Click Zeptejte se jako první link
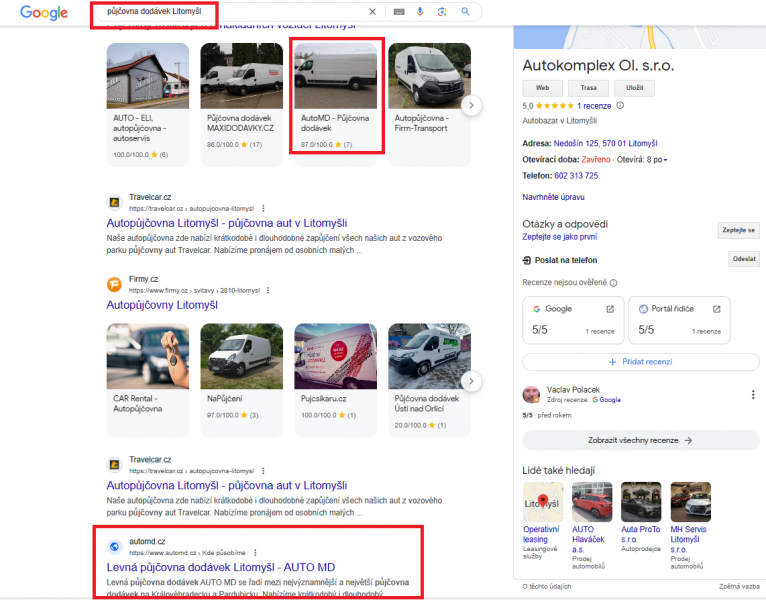Viewport: 766px width, 600px height. coord(559,237)
